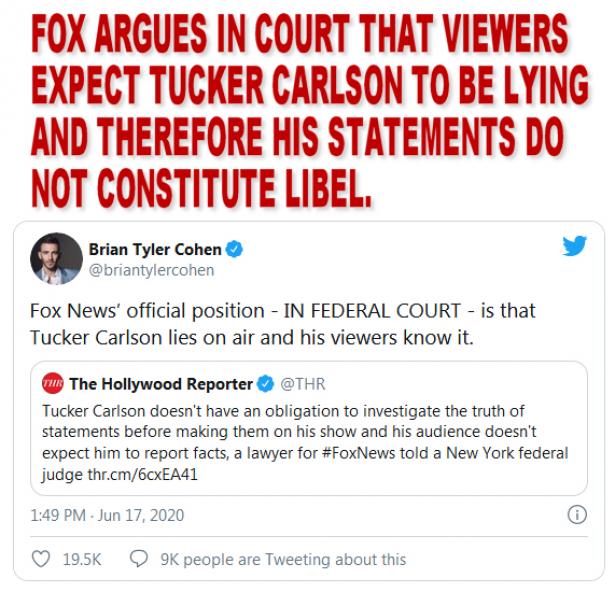This screenshot has width=615, height=592.
Task: Click the @THR handle
Action: tap(303, 384)
